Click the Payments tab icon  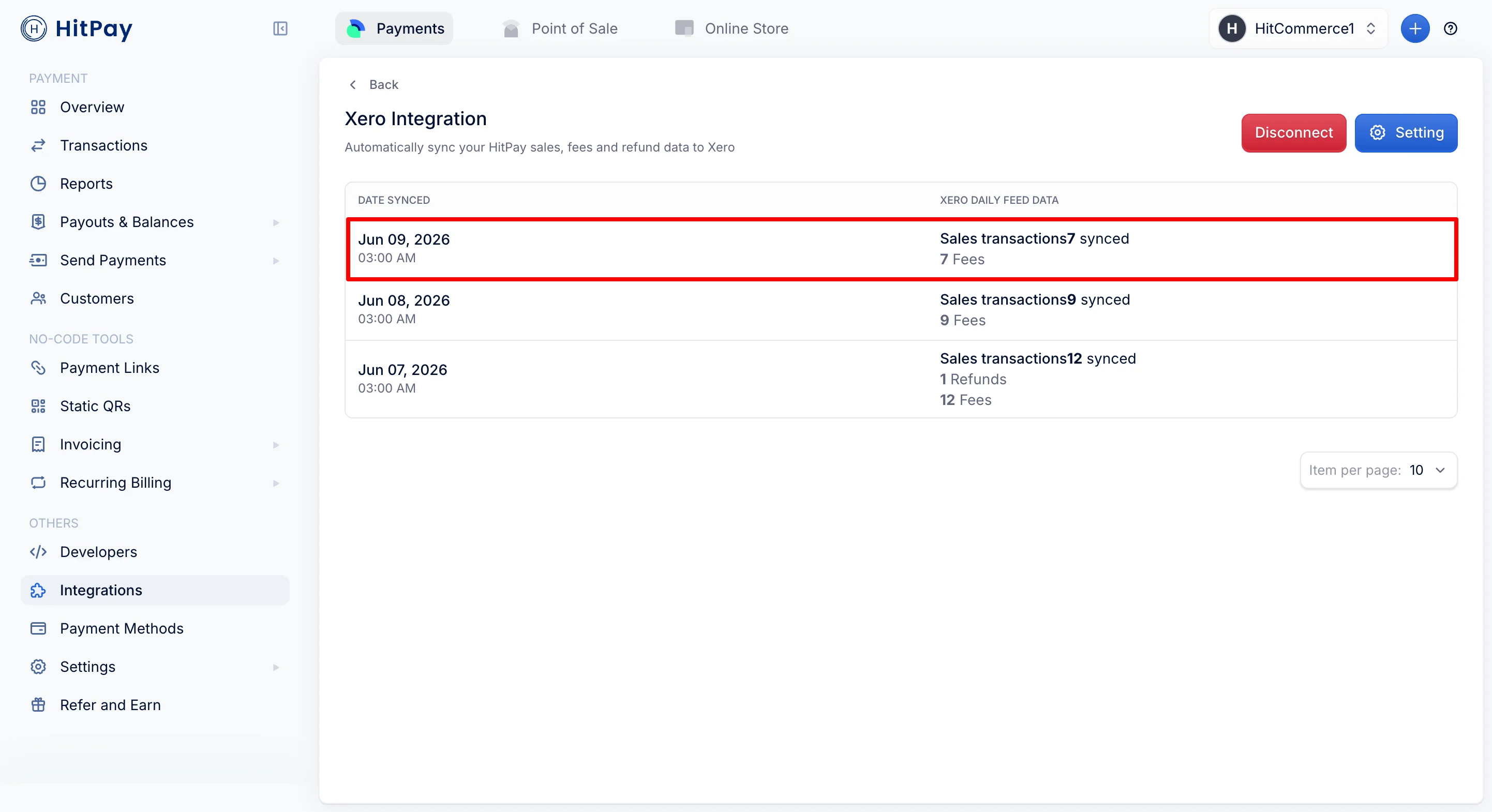355,28
